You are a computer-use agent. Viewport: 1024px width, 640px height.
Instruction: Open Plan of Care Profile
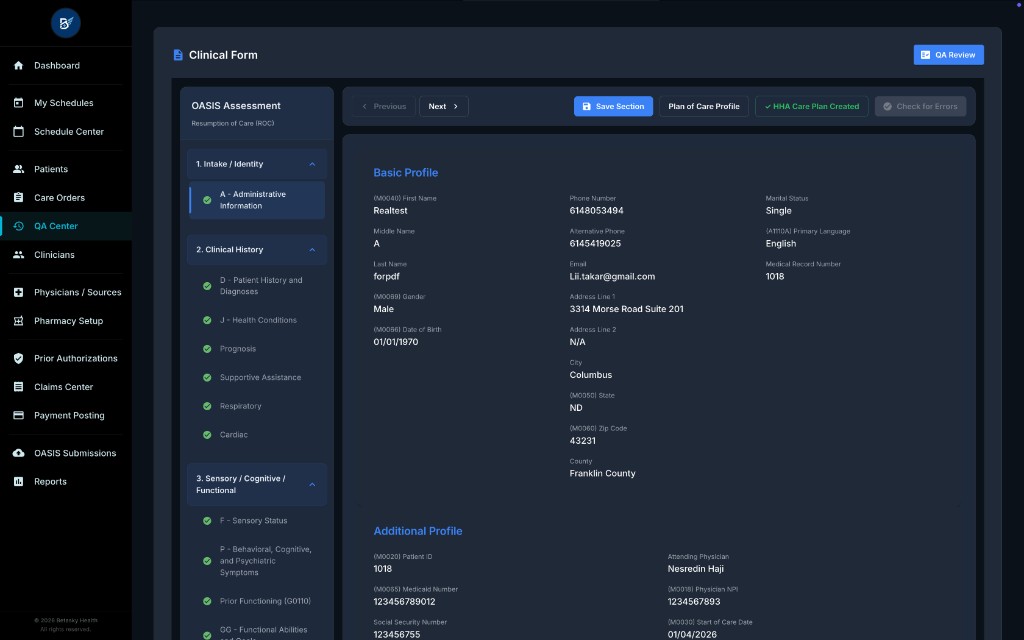coord(703,106)
